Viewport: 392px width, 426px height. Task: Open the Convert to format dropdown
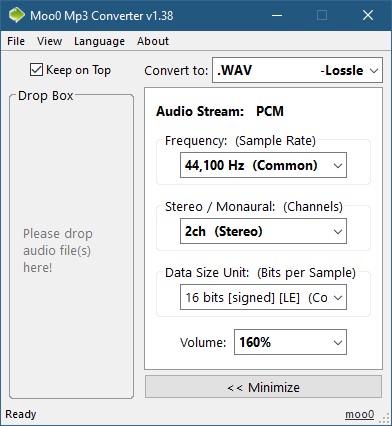click(x=297, y=70)
